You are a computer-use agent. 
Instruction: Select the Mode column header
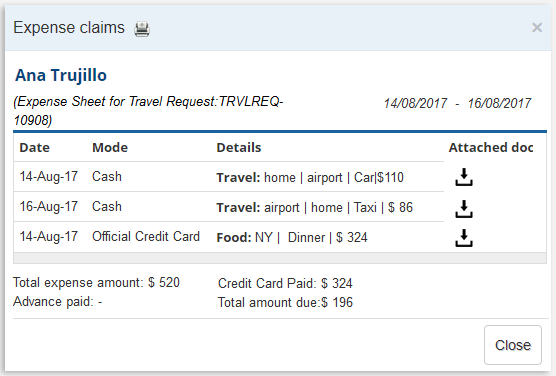[x=110, y=148]
